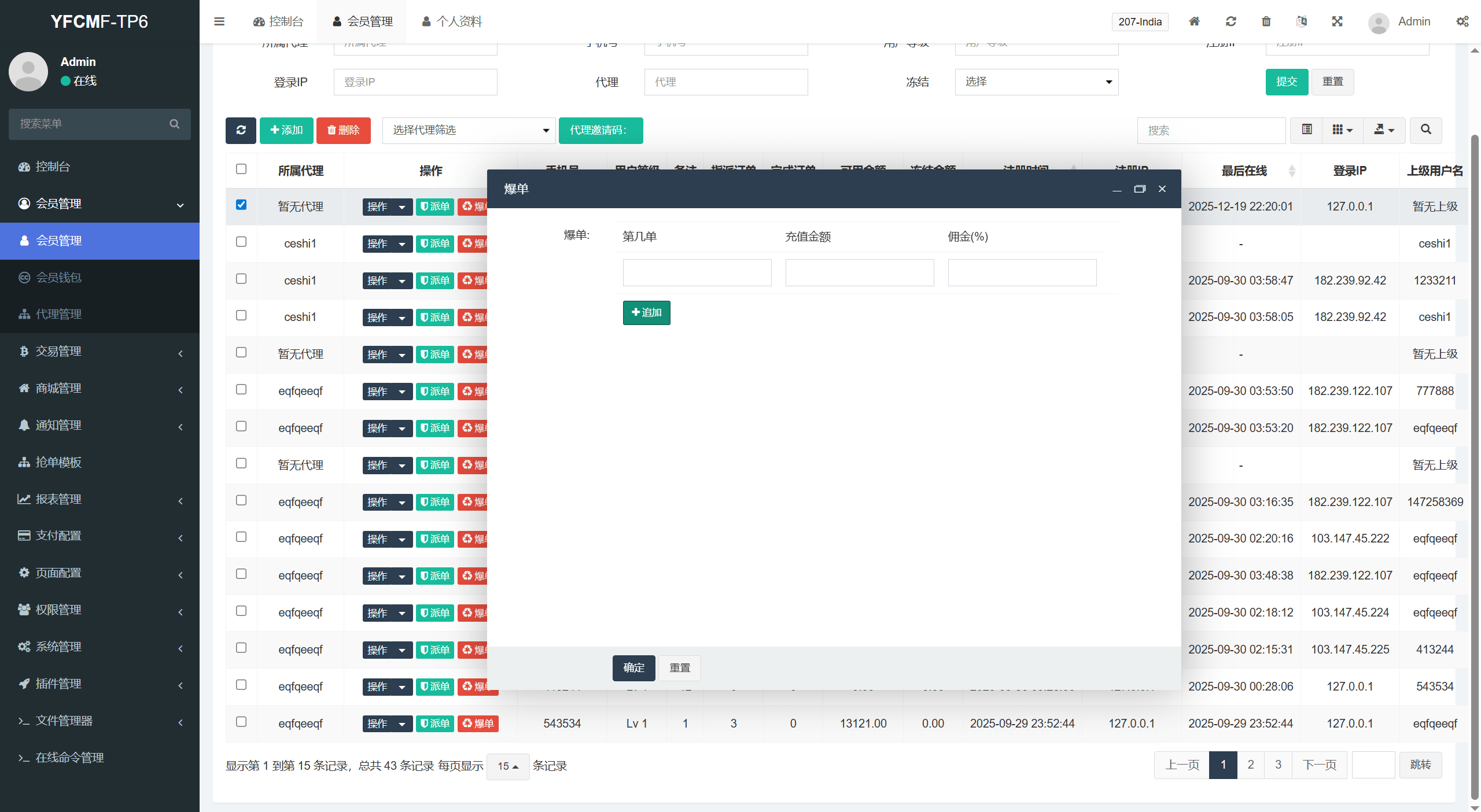
Task: Check the last row's checkbox
Action: click(x=241, y=722)
